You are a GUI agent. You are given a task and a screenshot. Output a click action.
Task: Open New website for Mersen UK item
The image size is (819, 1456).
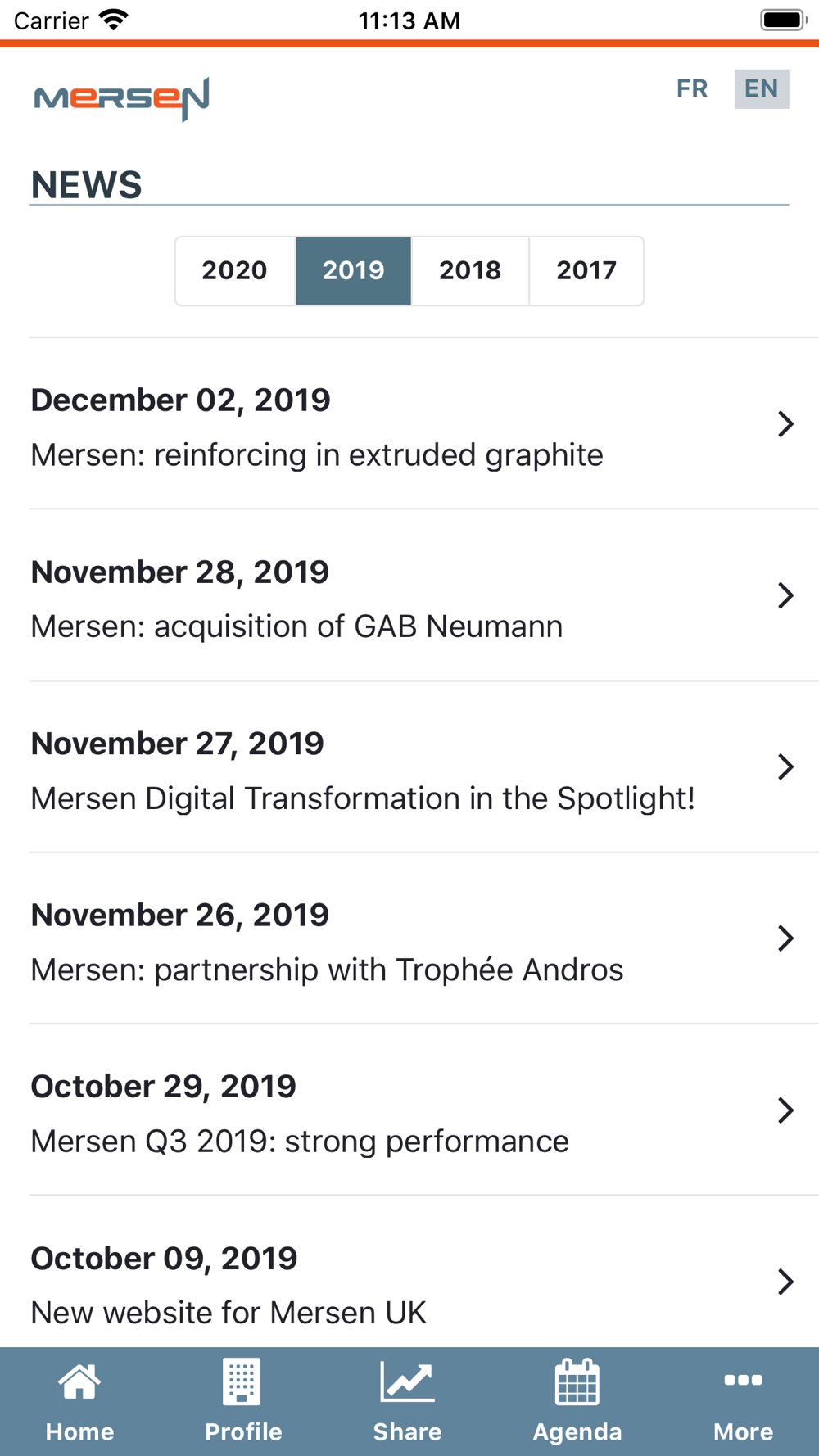pyautogui.click(x=229, y=1312)
